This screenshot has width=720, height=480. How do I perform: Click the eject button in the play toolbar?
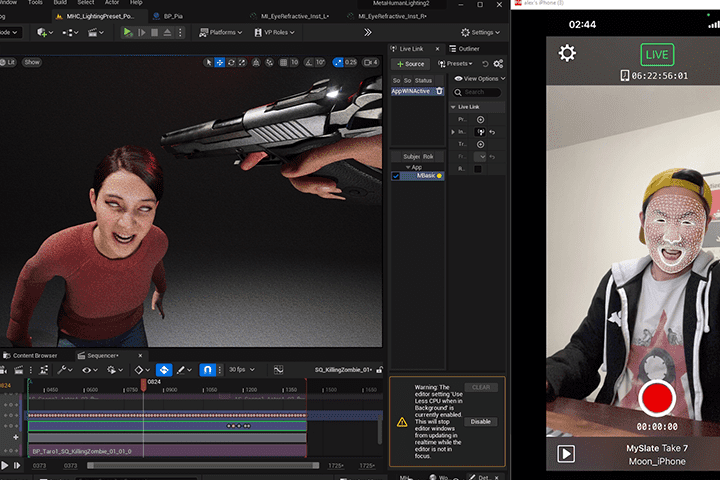[x=167, y=32]
